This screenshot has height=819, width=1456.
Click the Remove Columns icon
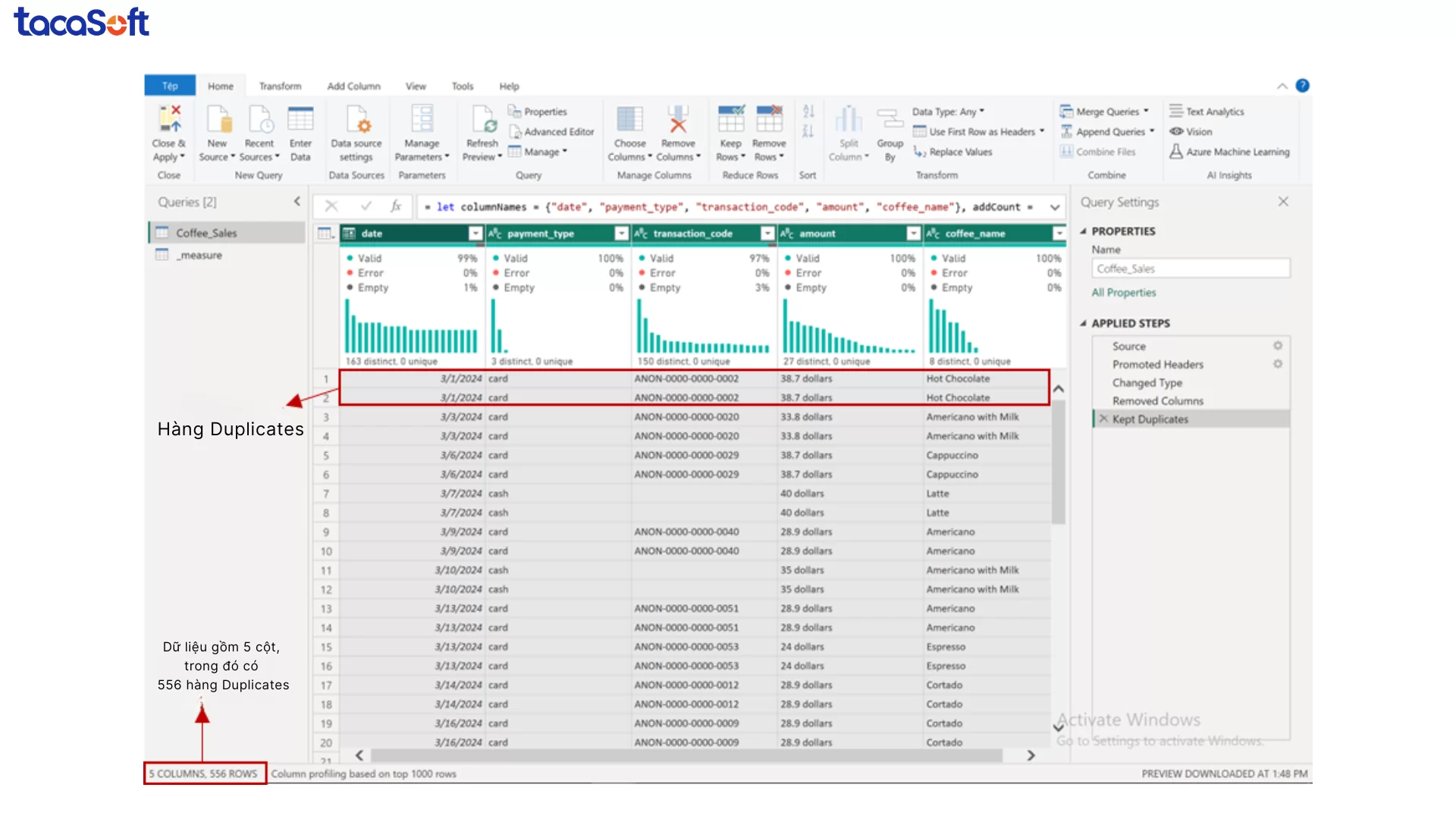coord(678,119)
